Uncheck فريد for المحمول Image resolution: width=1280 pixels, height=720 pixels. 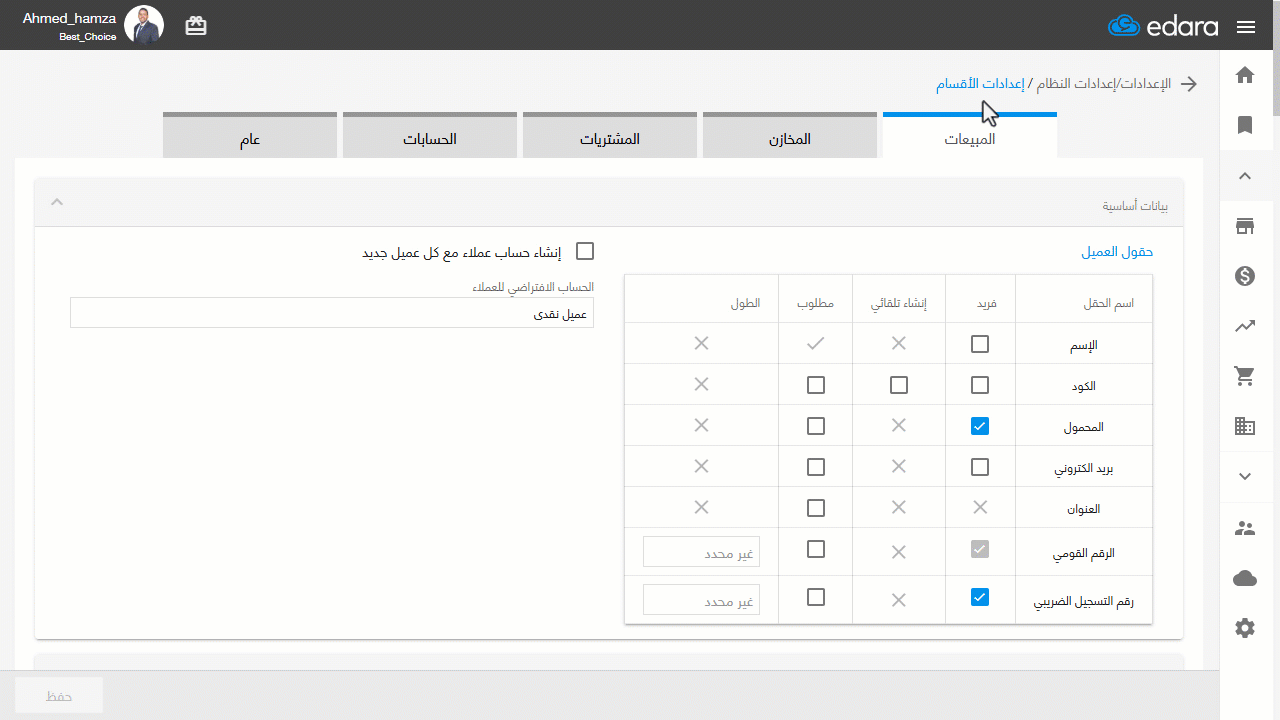click(x=980, y=426)
